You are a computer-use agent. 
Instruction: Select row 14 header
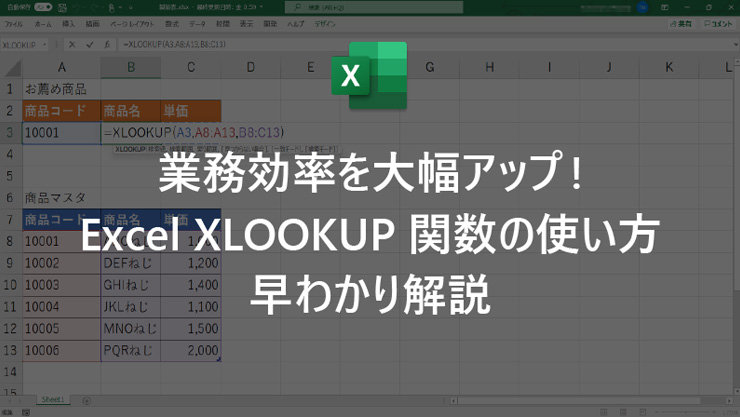pyautogui.click(x=10, y=372)
